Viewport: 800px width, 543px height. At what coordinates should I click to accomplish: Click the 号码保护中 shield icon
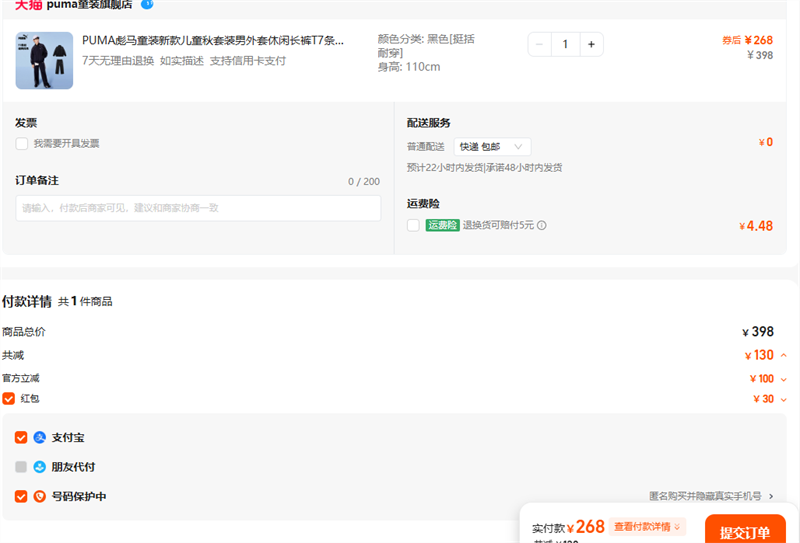pos(40,496)
